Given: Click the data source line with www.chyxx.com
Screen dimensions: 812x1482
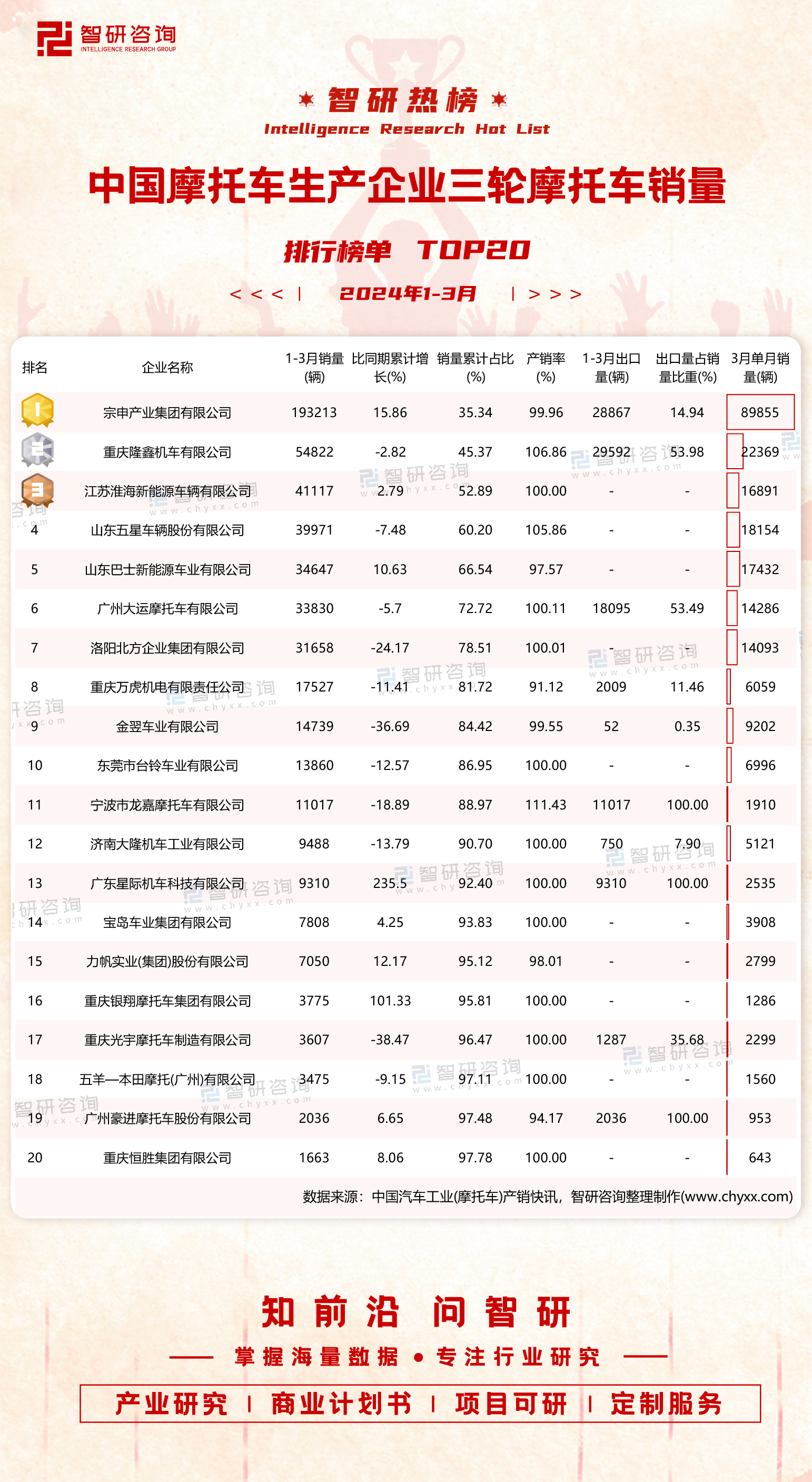Looking at the screenshot, I should 548,1197.
